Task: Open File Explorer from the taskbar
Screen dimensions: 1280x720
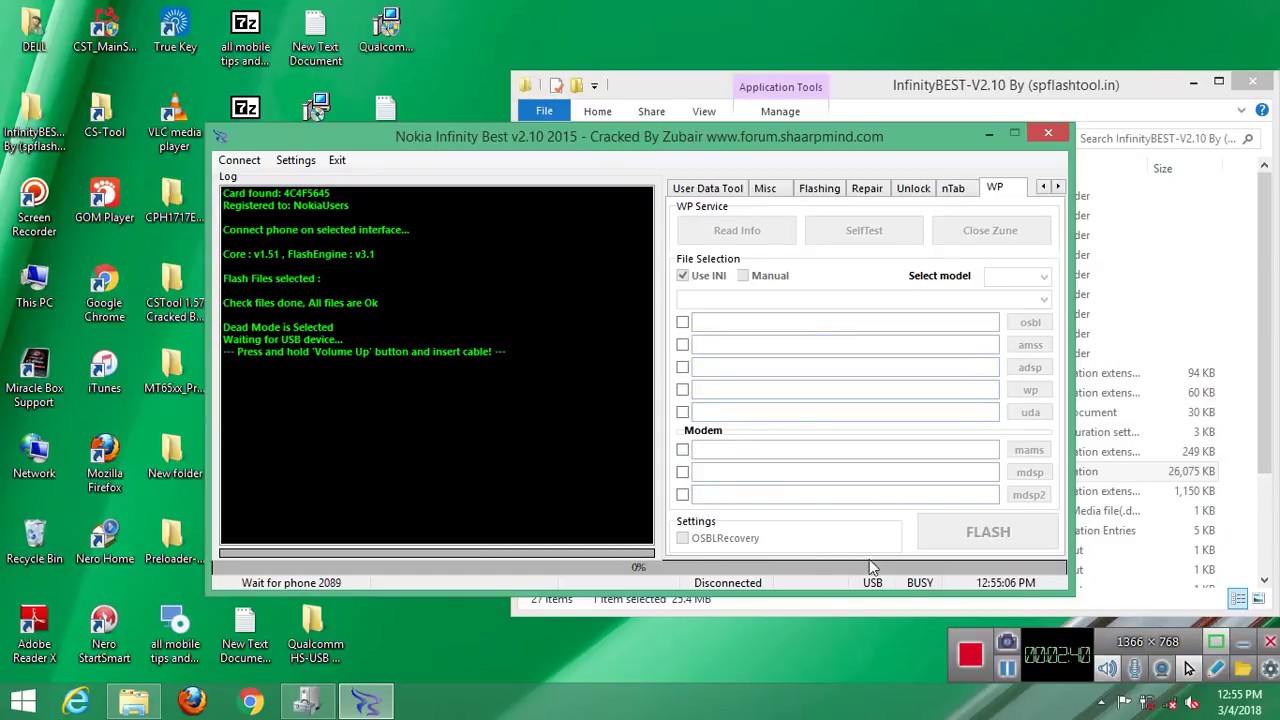Action: click(134, 701)
